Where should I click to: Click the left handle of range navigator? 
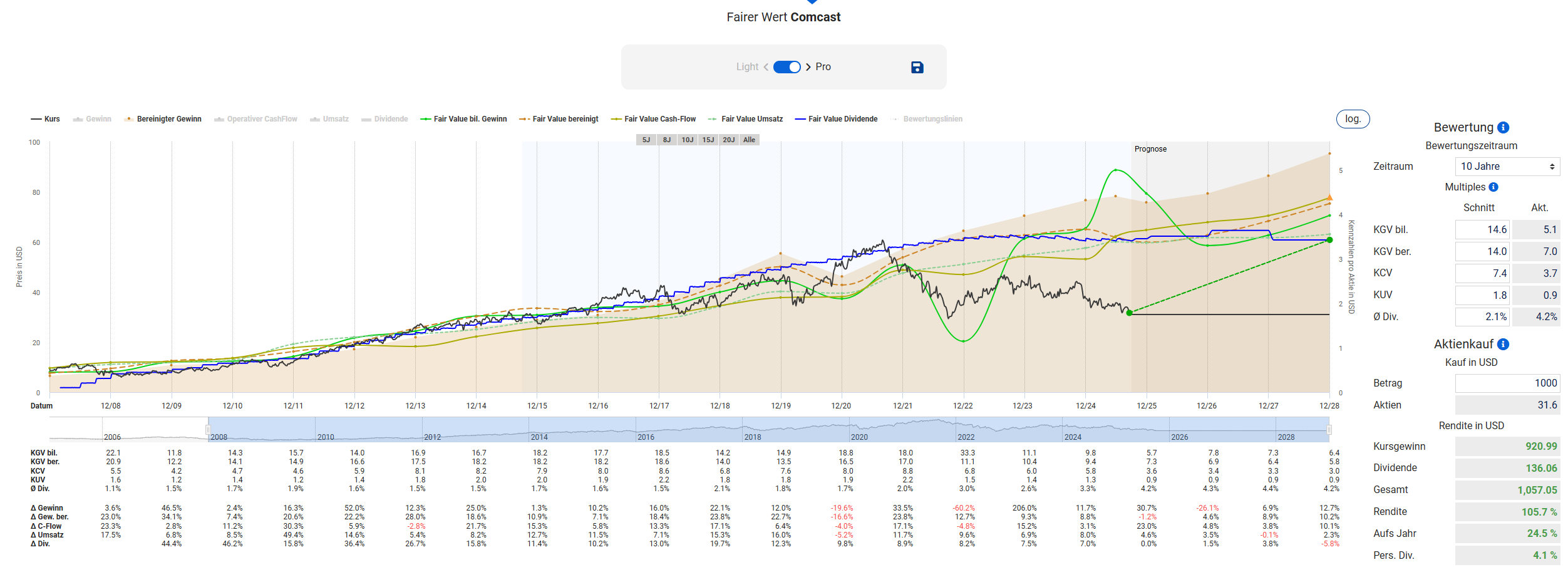[208, 430]
